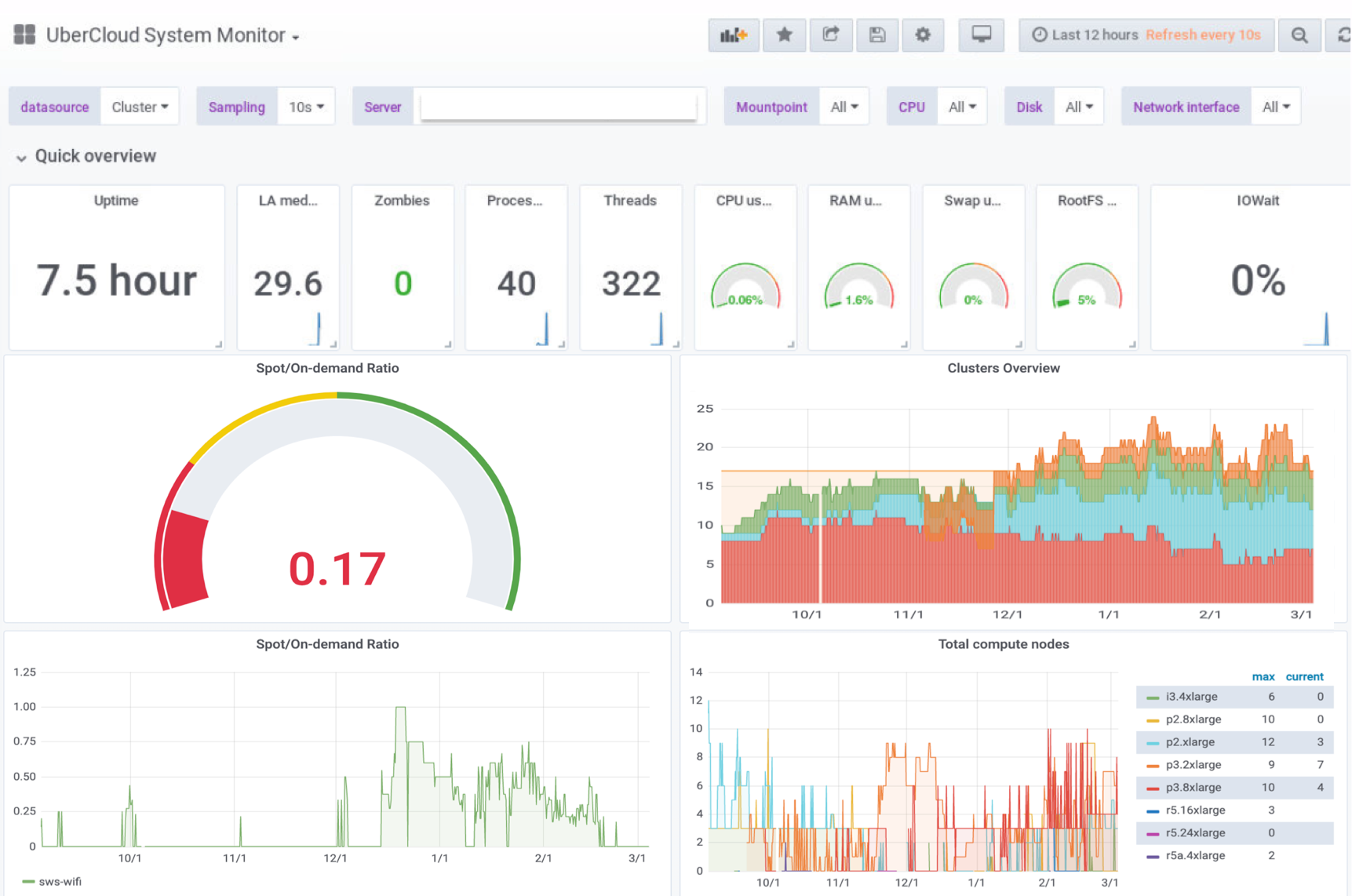
Task: Open the dashboards grid icon
Action: tap(24, 35)
